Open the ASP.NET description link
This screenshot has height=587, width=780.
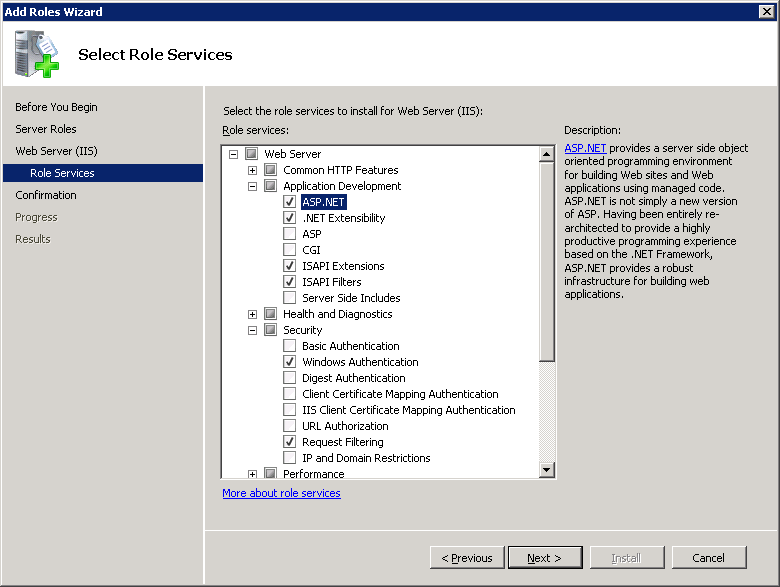(x=585, y=148)
